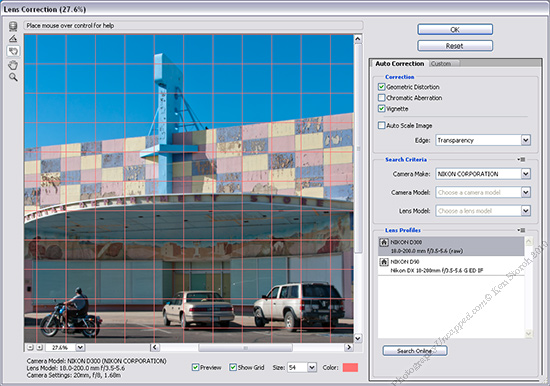Image resolution: width=550 pixels, height=386 pixels.
Task: Open the Camera Model dropdown
Action: pos(525,192)
